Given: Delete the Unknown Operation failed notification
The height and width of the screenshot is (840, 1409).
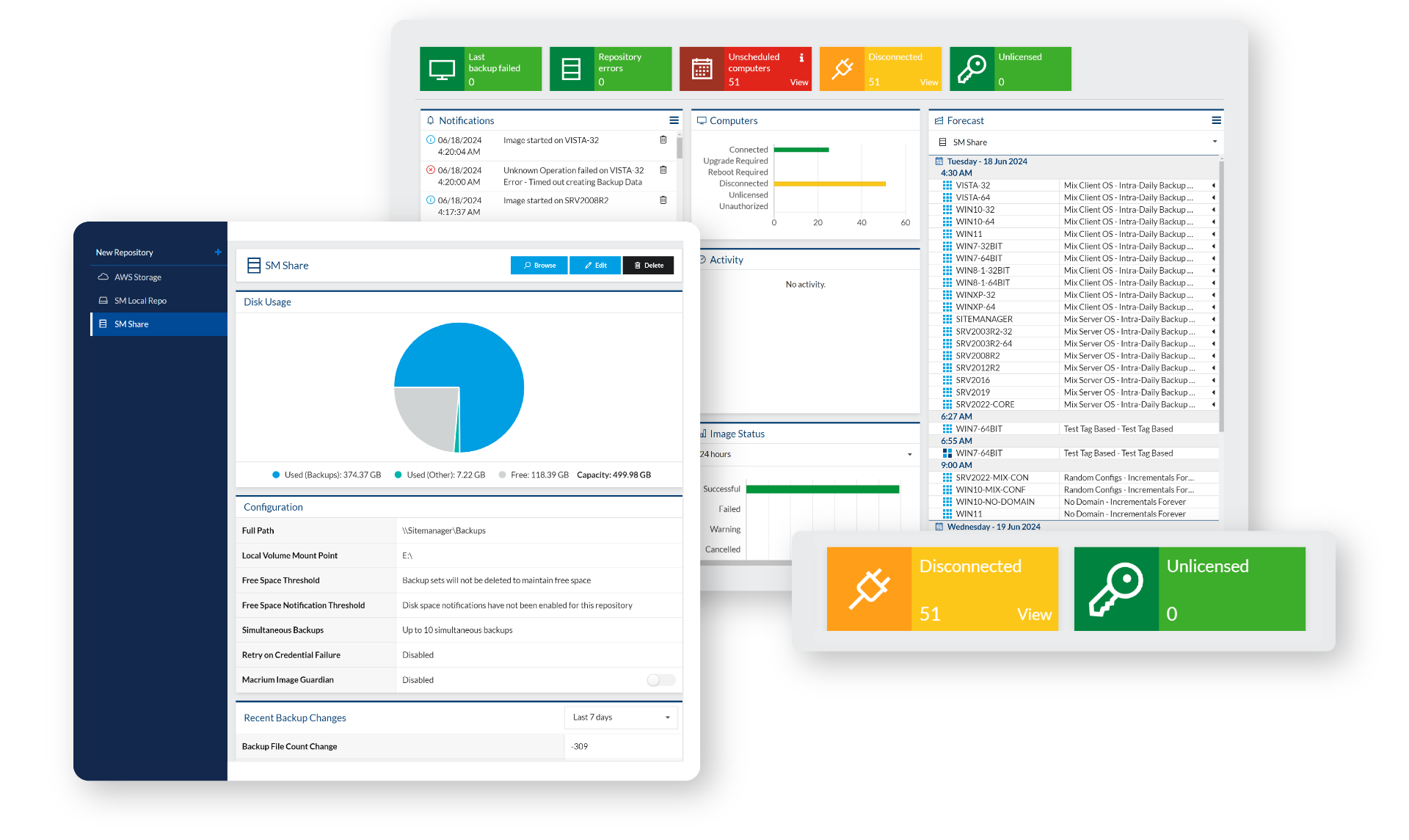Looking at the screenshot, I should [663, 169].
